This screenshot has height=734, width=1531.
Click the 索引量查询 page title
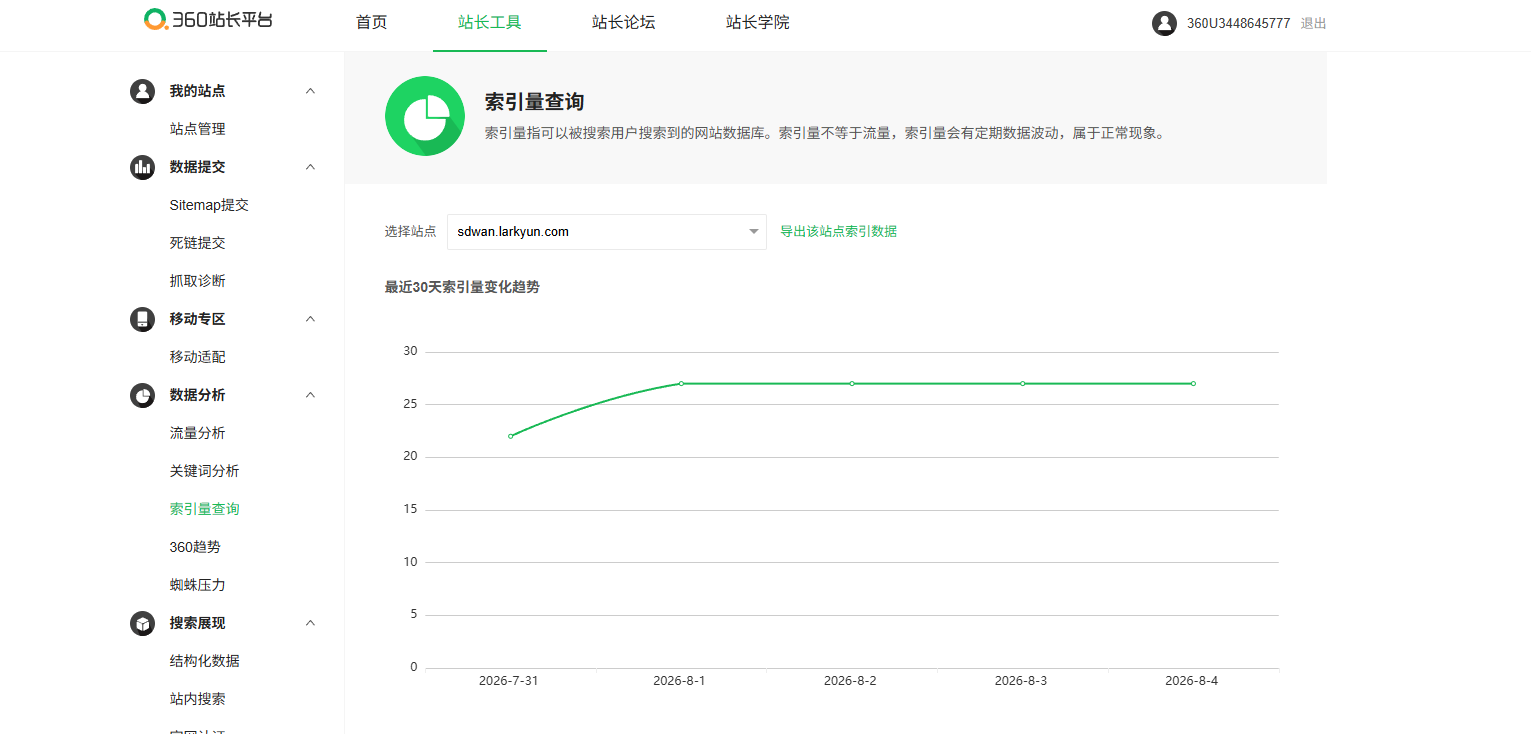(x=534, y=102)
